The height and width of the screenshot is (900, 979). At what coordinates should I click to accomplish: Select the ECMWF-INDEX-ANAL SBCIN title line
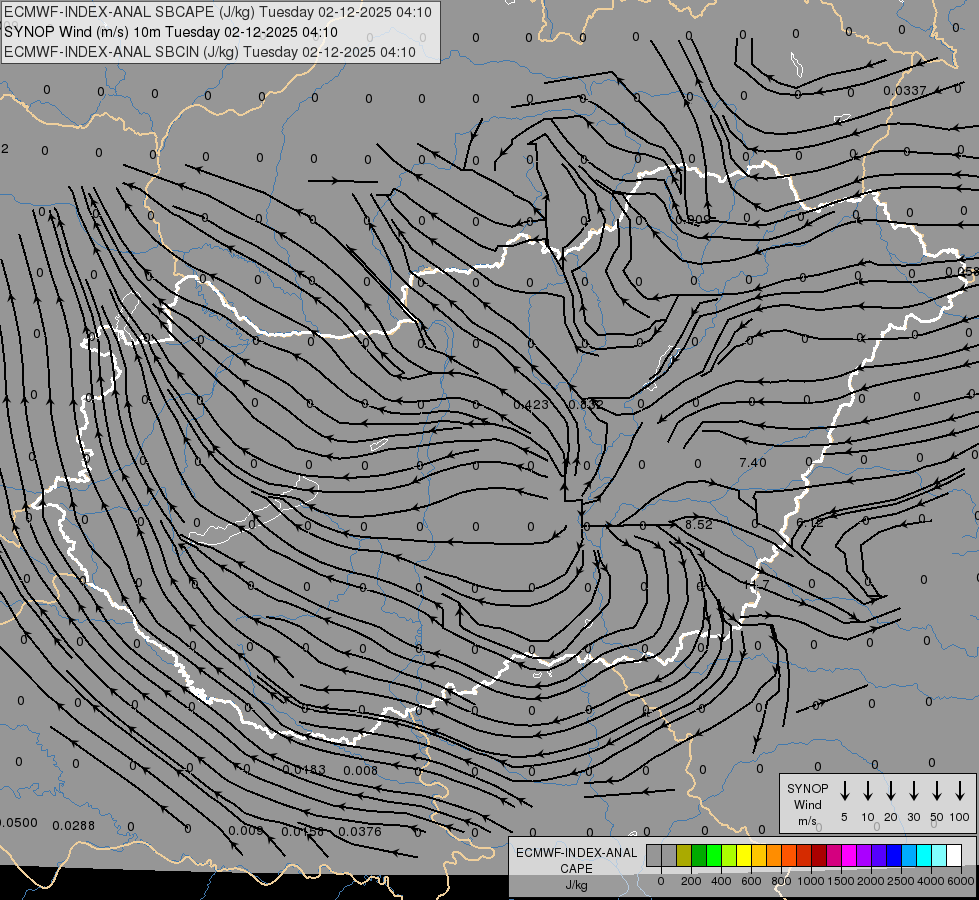(x=210, y=52)
